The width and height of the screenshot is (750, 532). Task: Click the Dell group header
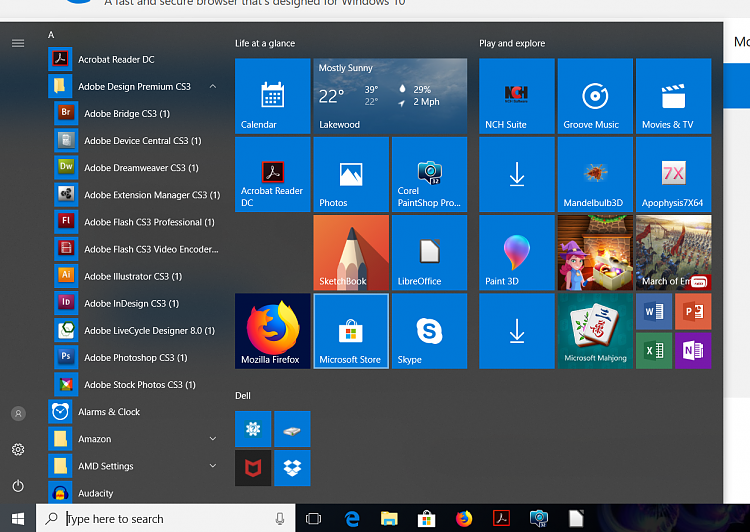[x=243, y=396]
